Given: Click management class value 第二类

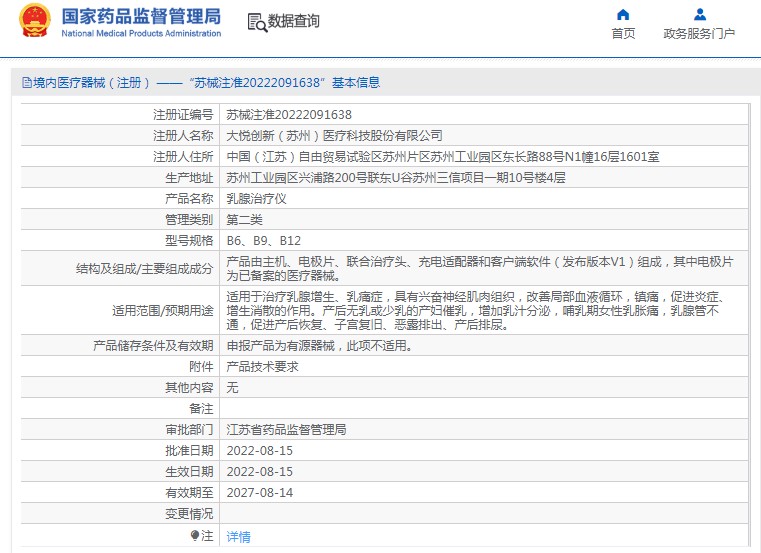Looking at the screenshot, I should point(244,219).
